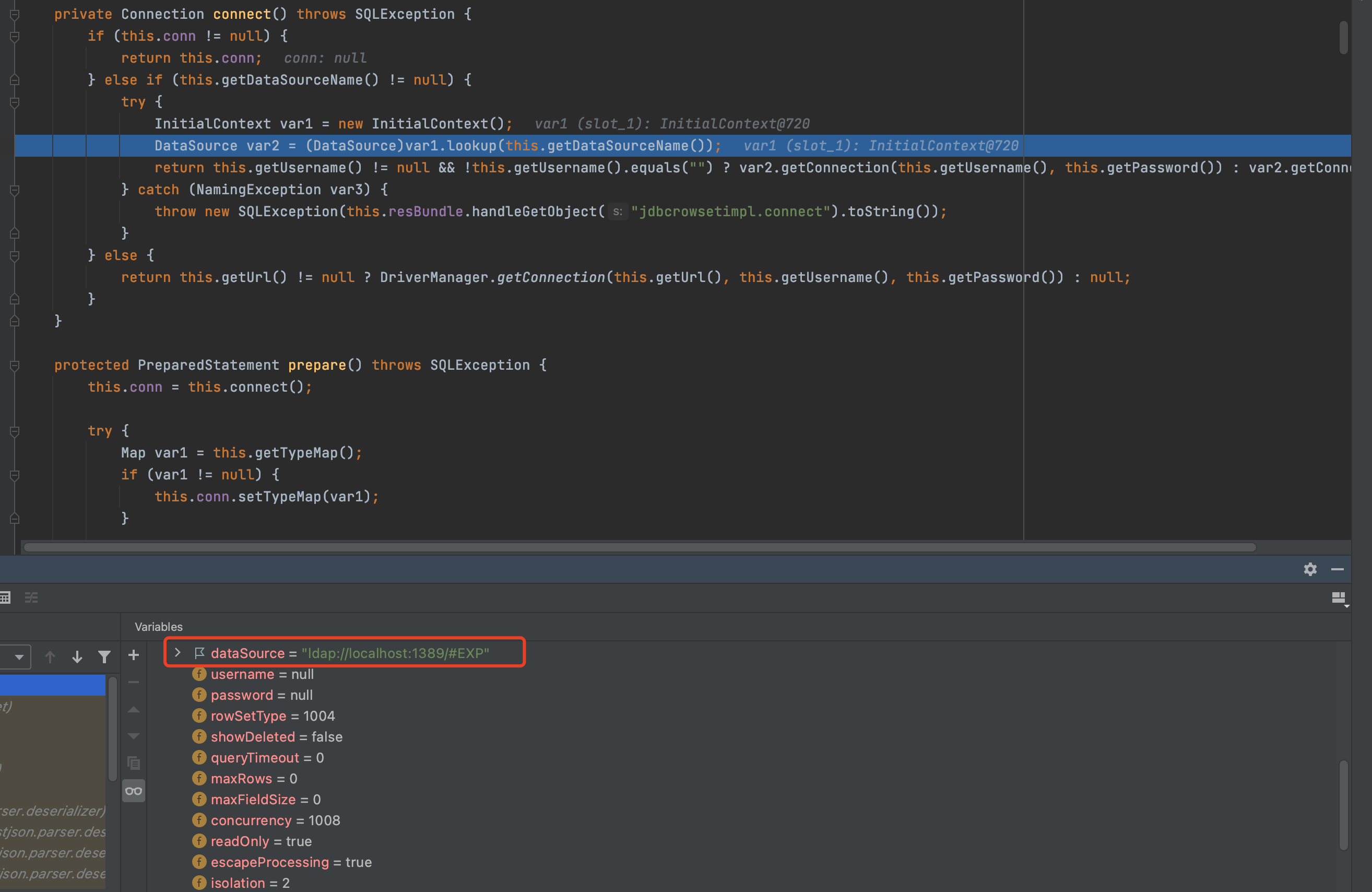Duplicate watch using the copy icon

coord(134,764)
